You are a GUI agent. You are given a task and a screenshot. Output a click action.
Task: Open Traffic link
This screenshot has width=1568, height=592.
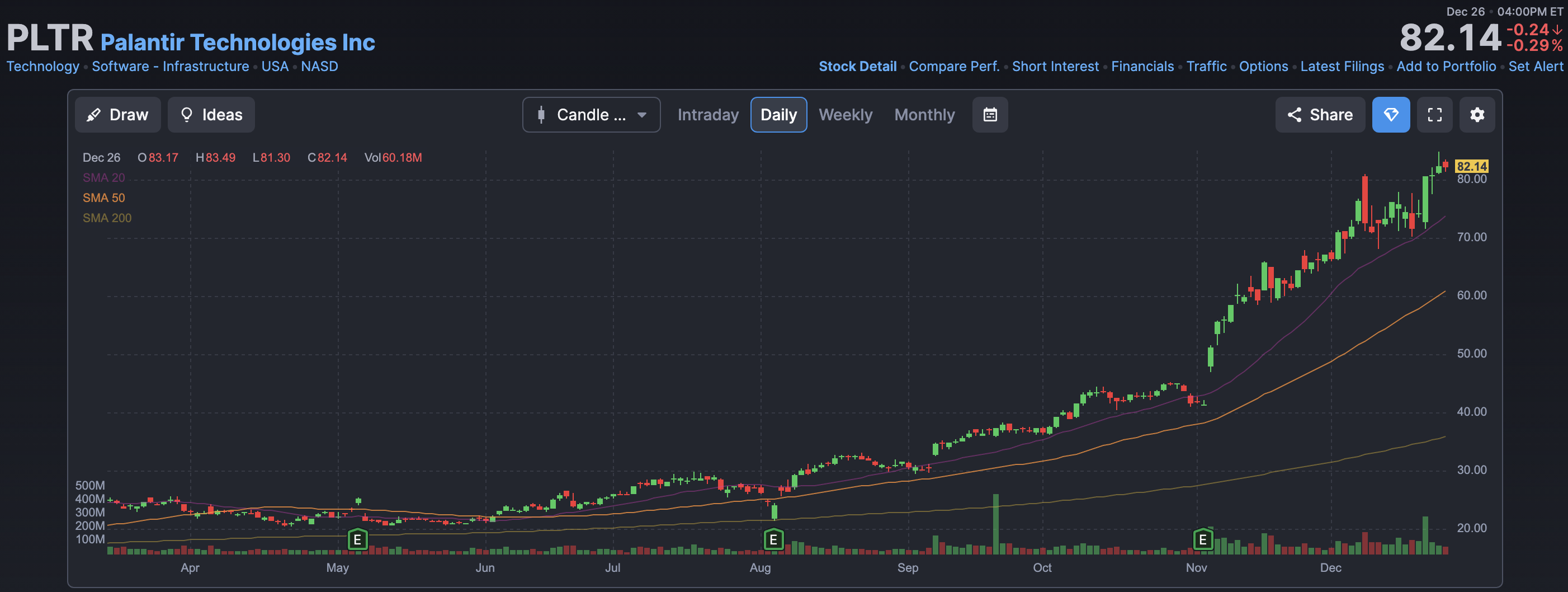tap(1206, 67)
